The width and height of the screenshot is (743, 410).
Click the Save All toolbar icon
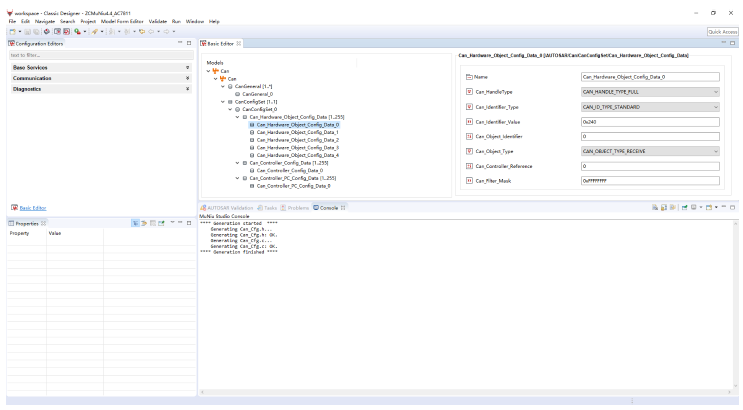point(36,32)
